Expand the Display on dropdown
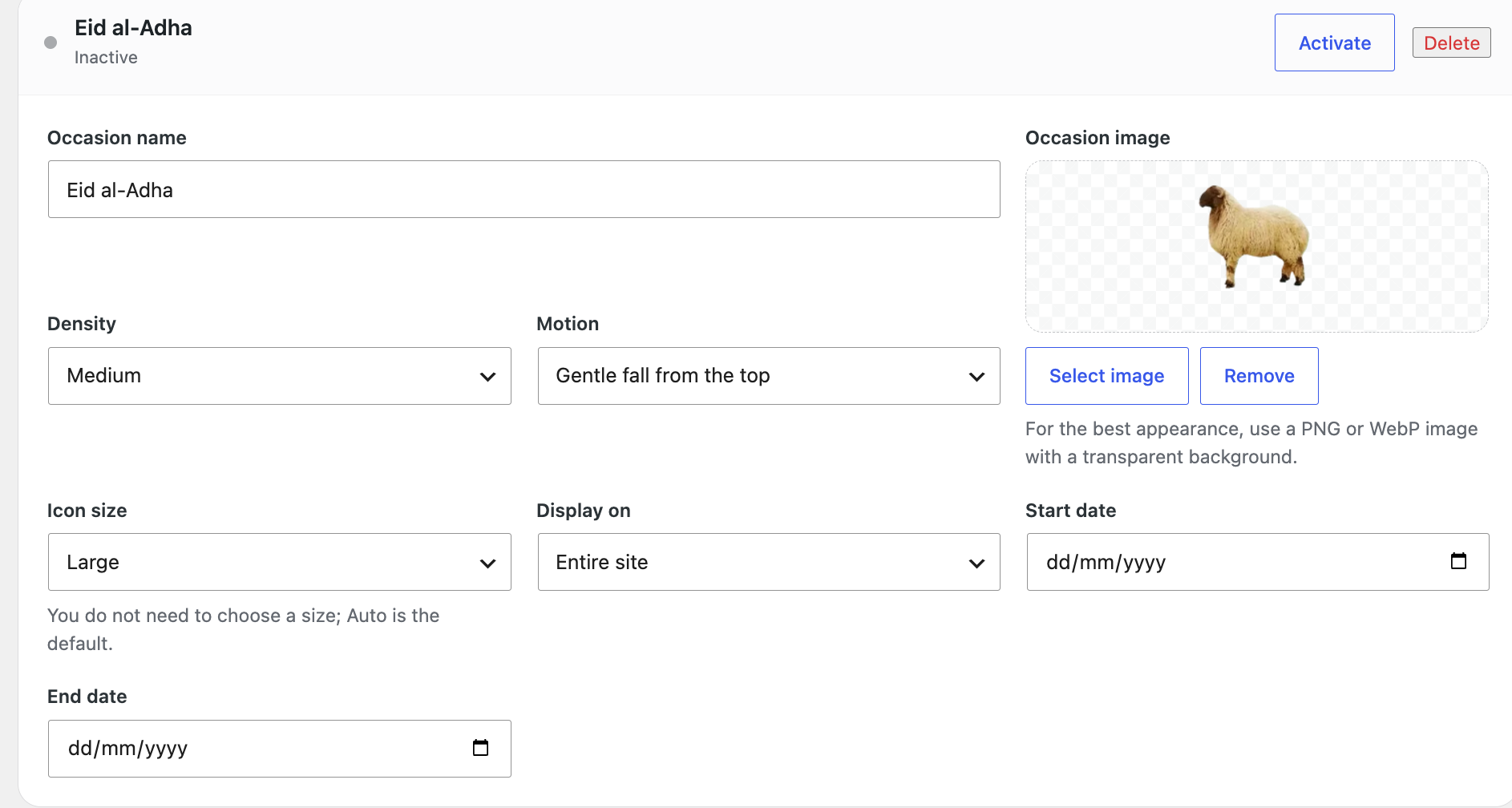The width and height of the screenshot is (1512, 808). (769, 562)
